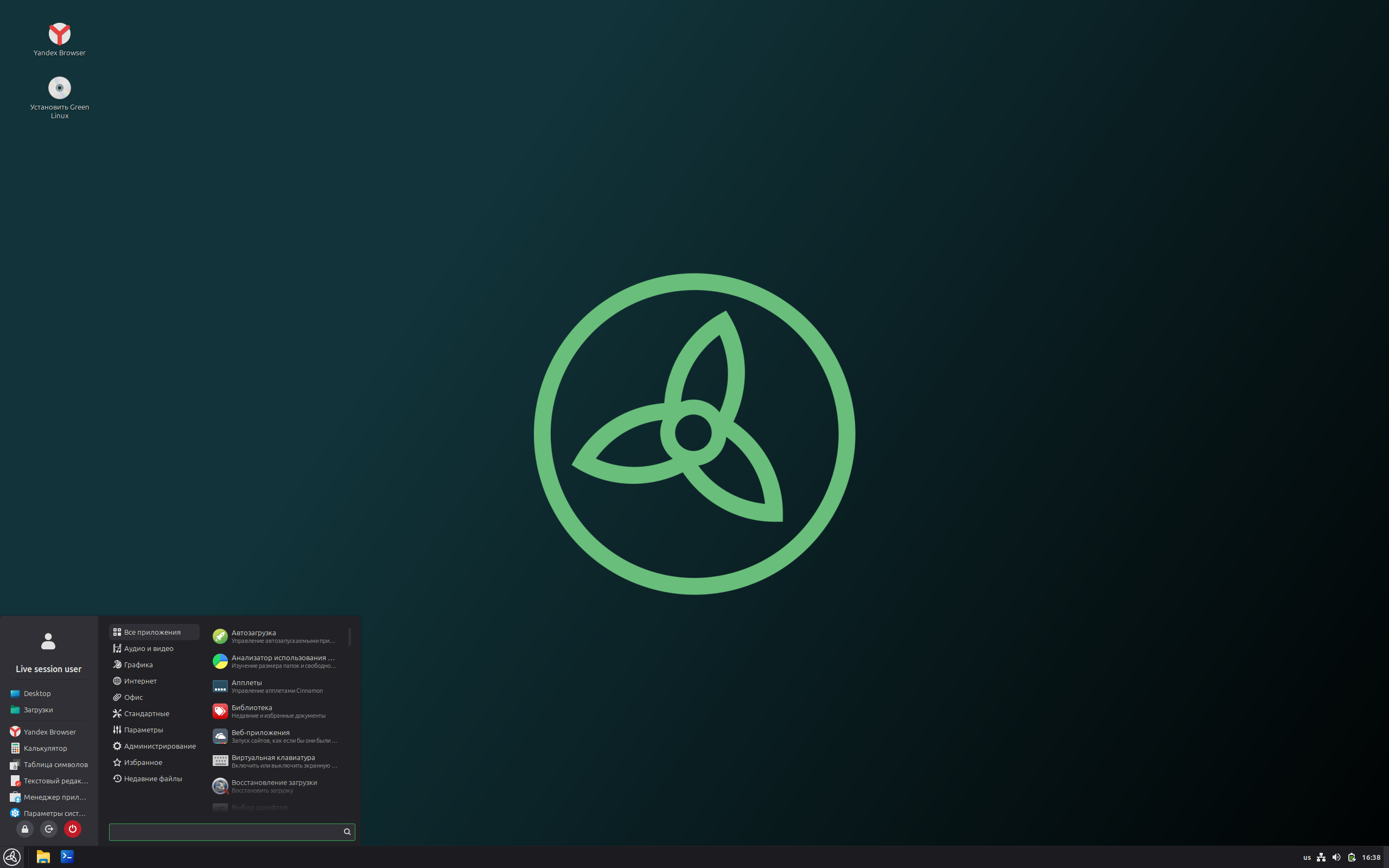The image size is (1389, 868).
Task: Launch Веб-приложения
Action: 276,736
